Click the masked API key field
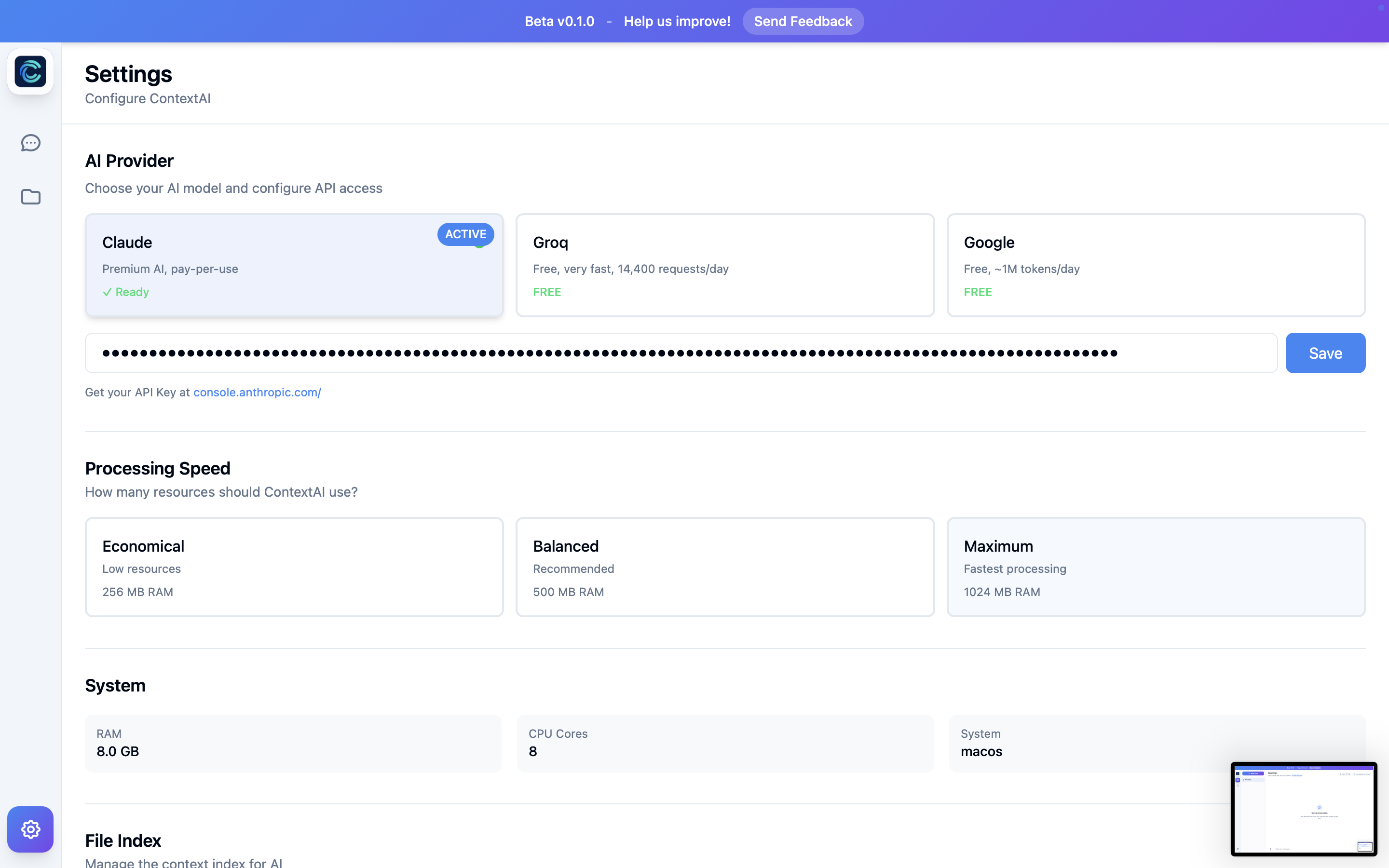This screenshot has width=1389, height=868. pos(681,353)
